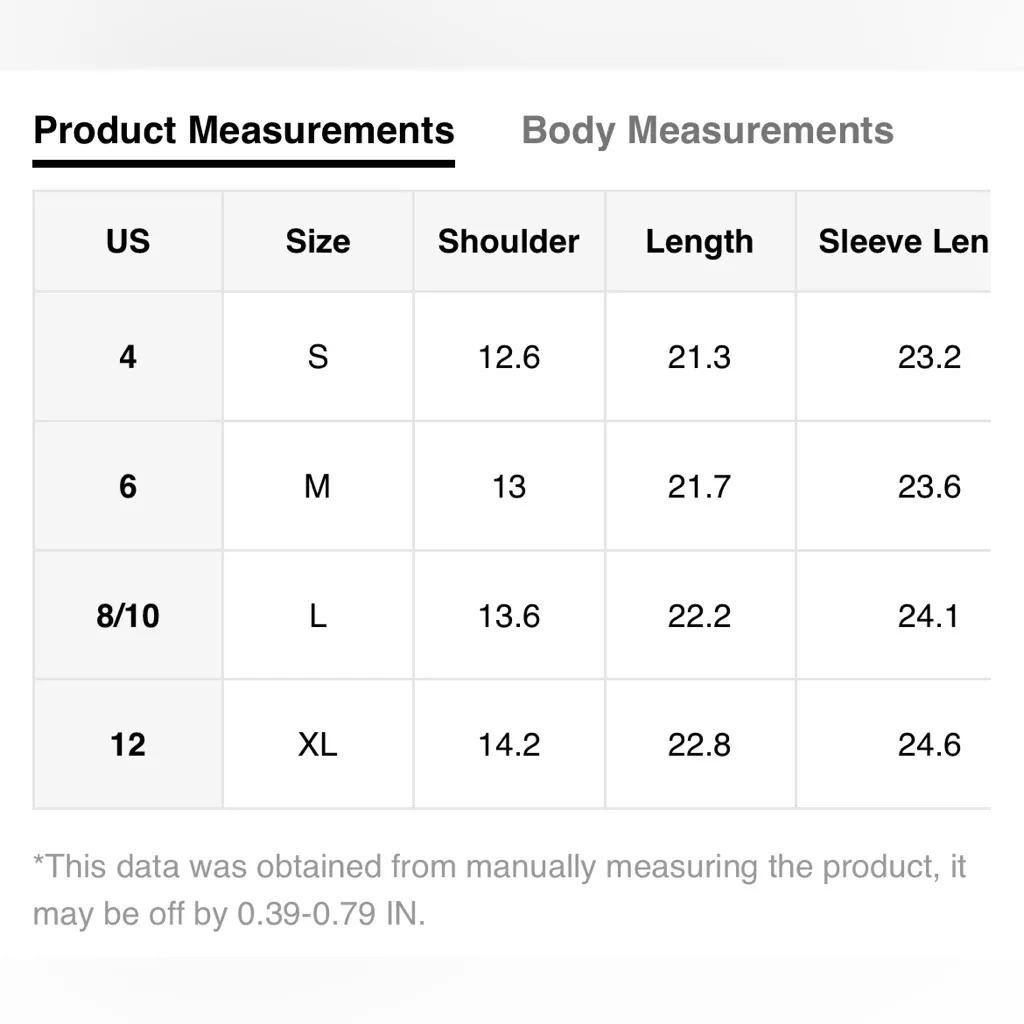Switch to the Body Measurements tab
Screen dimensions: 1024x1024
point(707,131)
